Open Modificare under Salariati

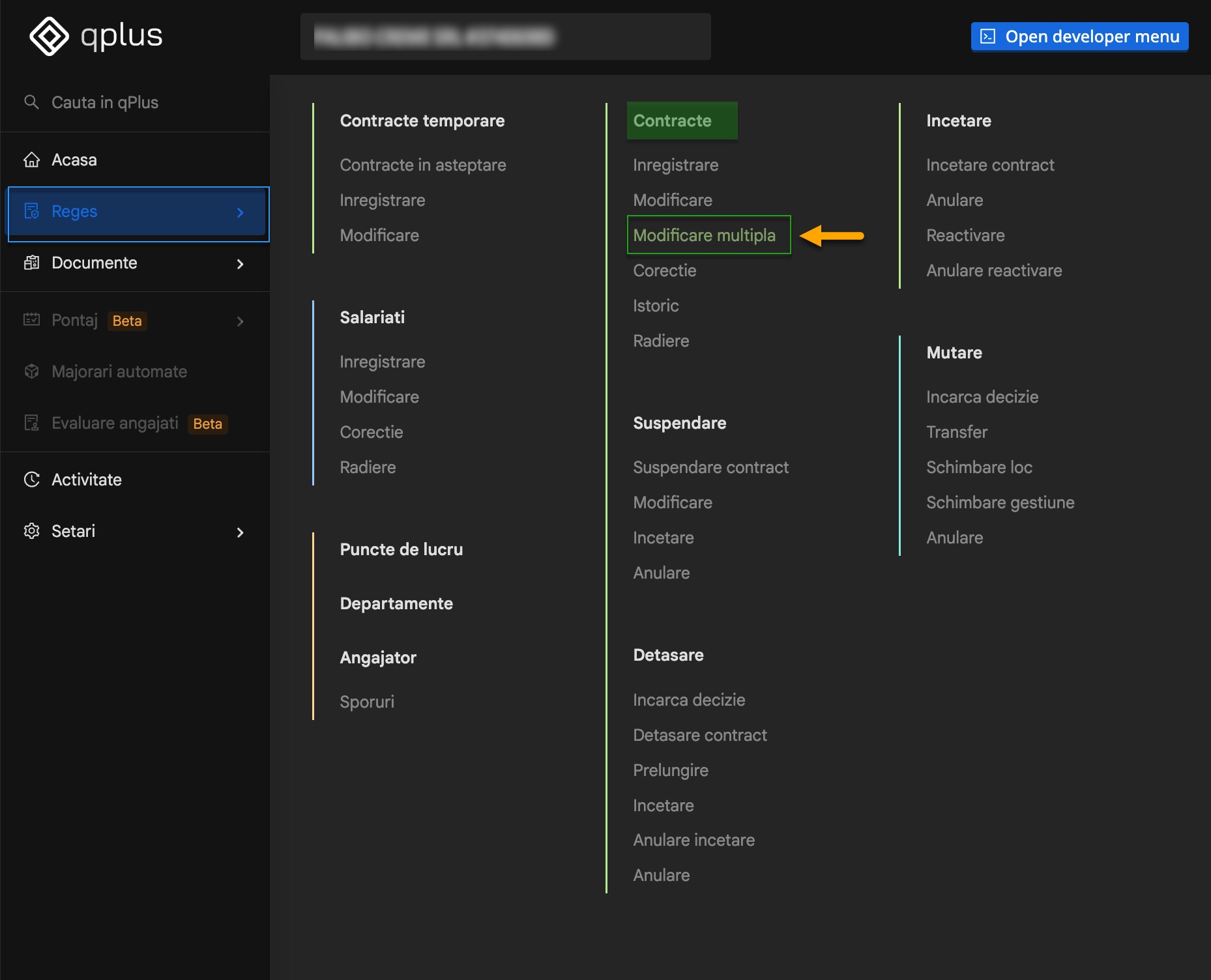coord(379,397)
